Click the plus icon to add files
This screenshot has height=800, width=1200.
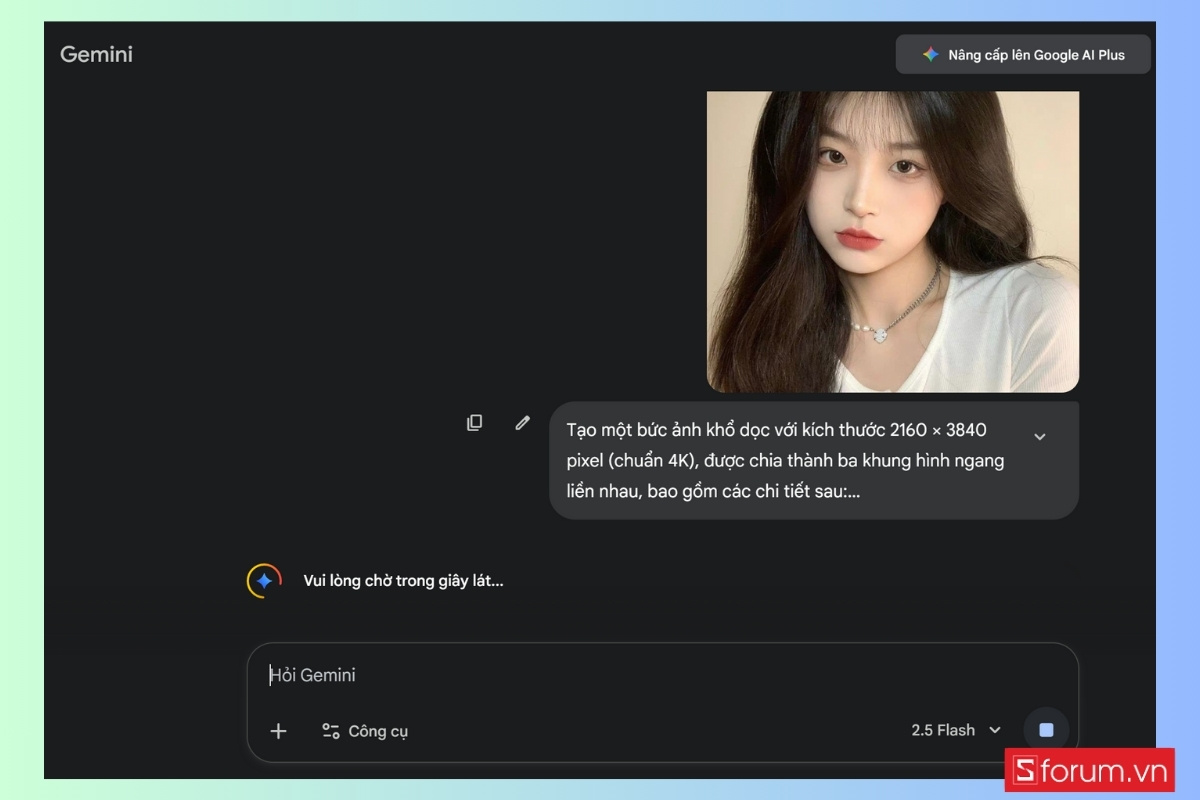(278, 731)
